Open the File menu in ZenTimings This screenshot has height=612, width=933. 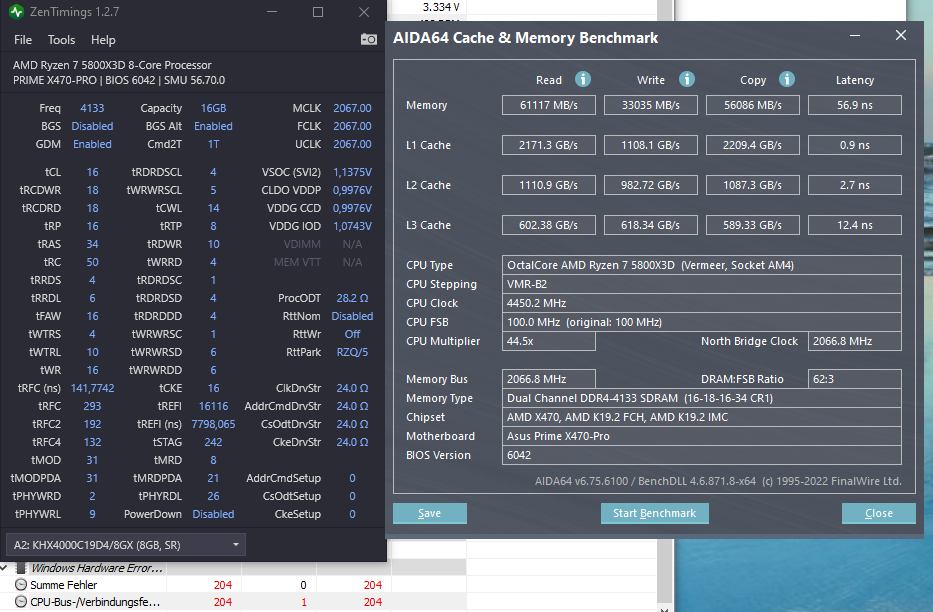[23, 40]
